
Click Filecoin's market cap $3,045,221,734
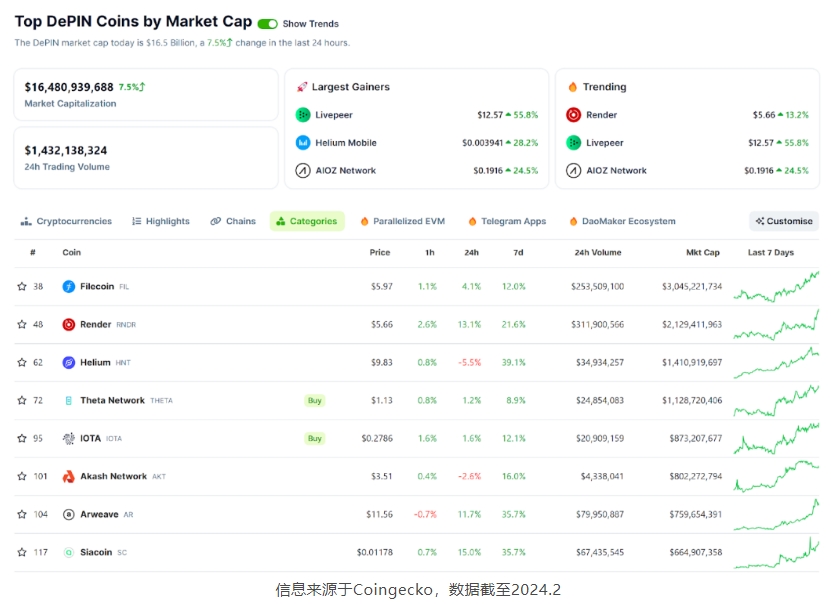point(692,287)
